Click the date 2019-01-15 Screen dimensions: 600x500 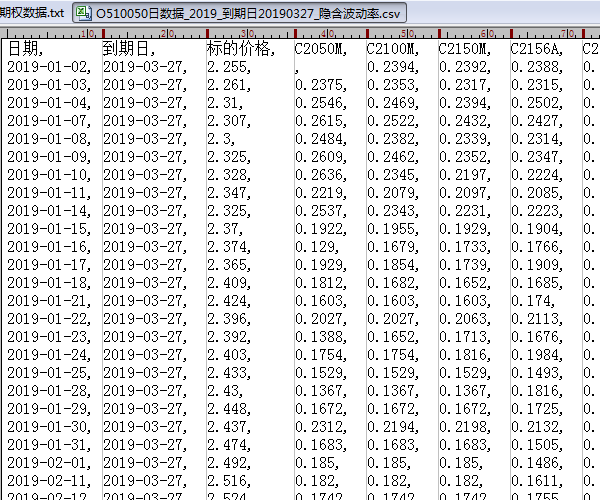pyautogui.click(x=49, y=229)
